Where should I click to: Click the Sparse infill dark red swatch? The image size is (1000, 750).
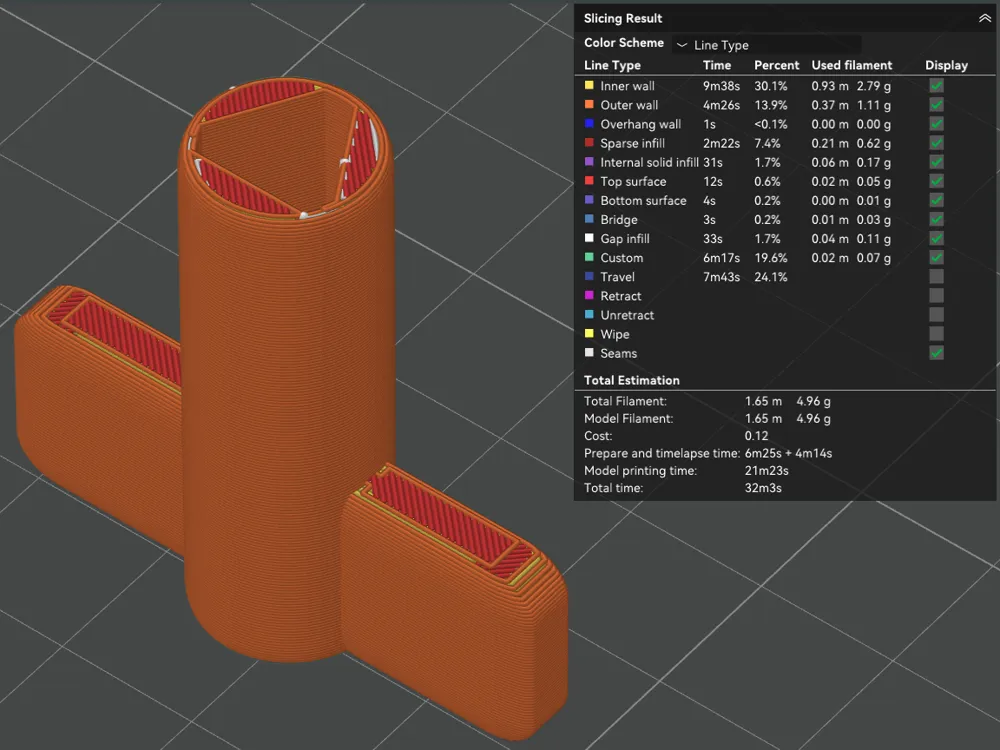tap(589, 142)
